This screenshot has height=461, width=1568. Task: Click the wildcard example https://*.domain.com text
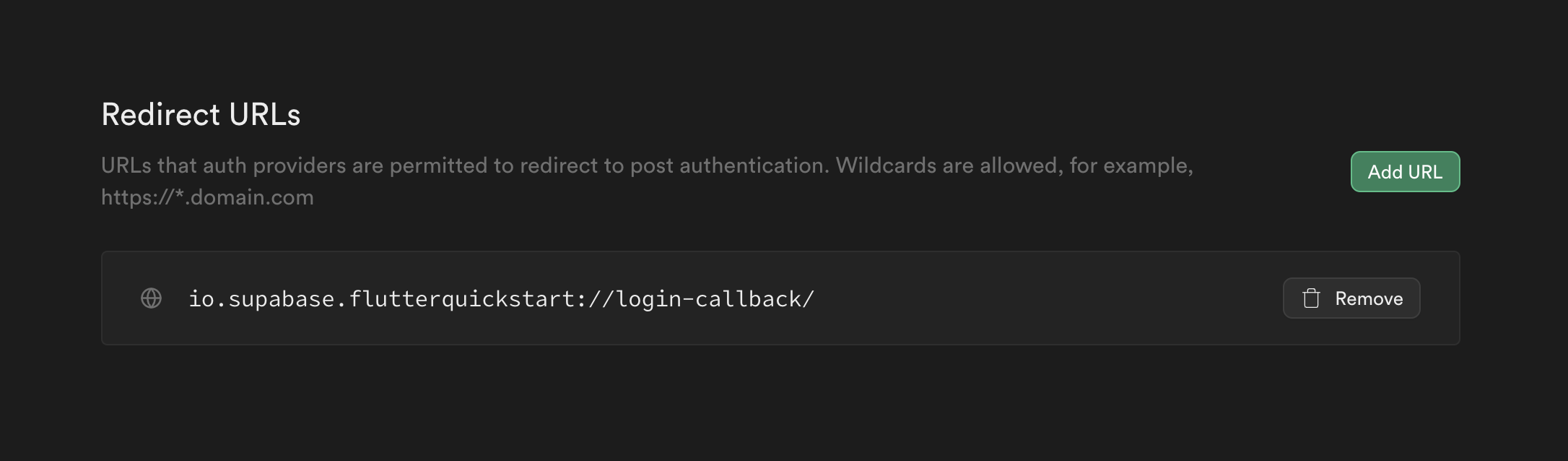coord(207,197)
